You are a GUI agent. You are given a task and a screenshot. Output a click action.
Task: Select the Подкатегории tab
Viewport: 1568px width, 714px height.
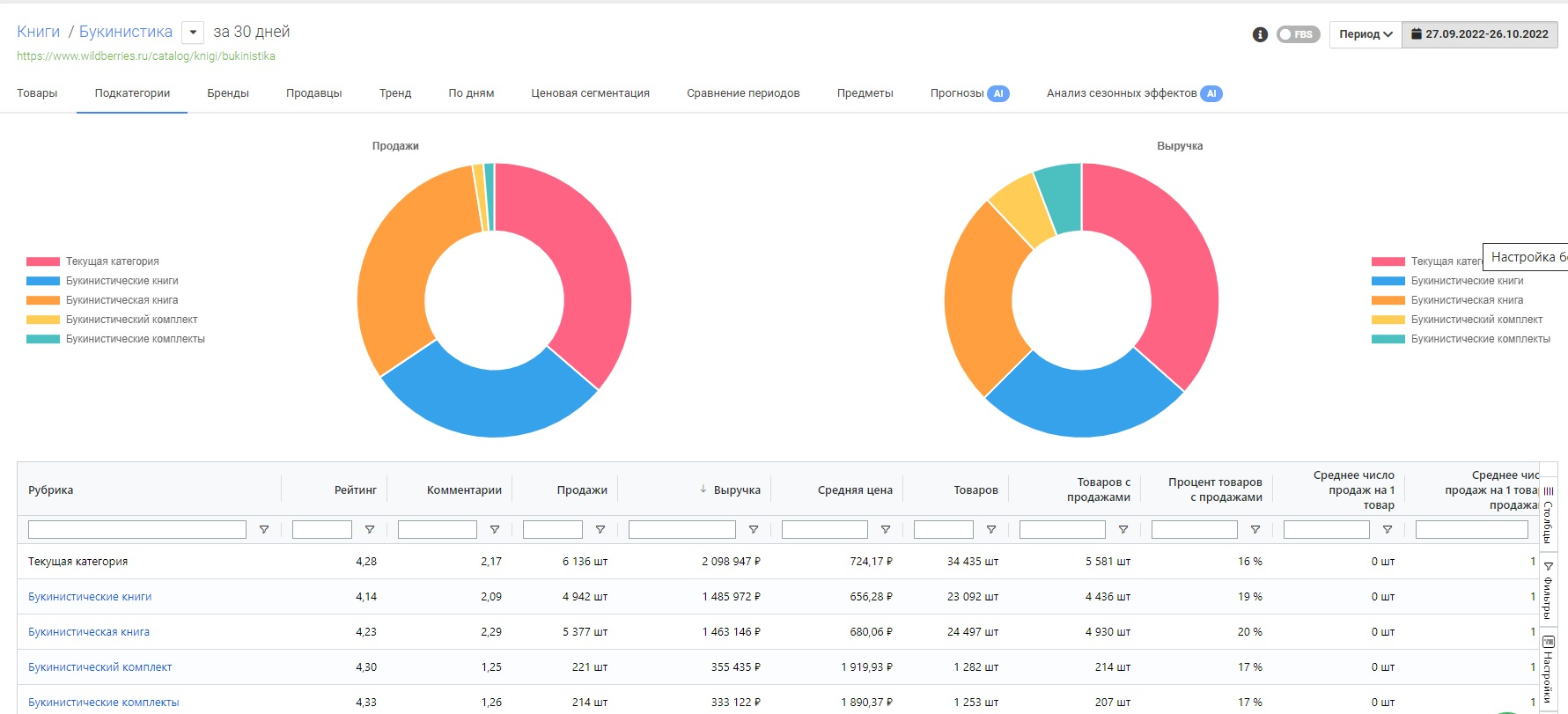(132, 93)
